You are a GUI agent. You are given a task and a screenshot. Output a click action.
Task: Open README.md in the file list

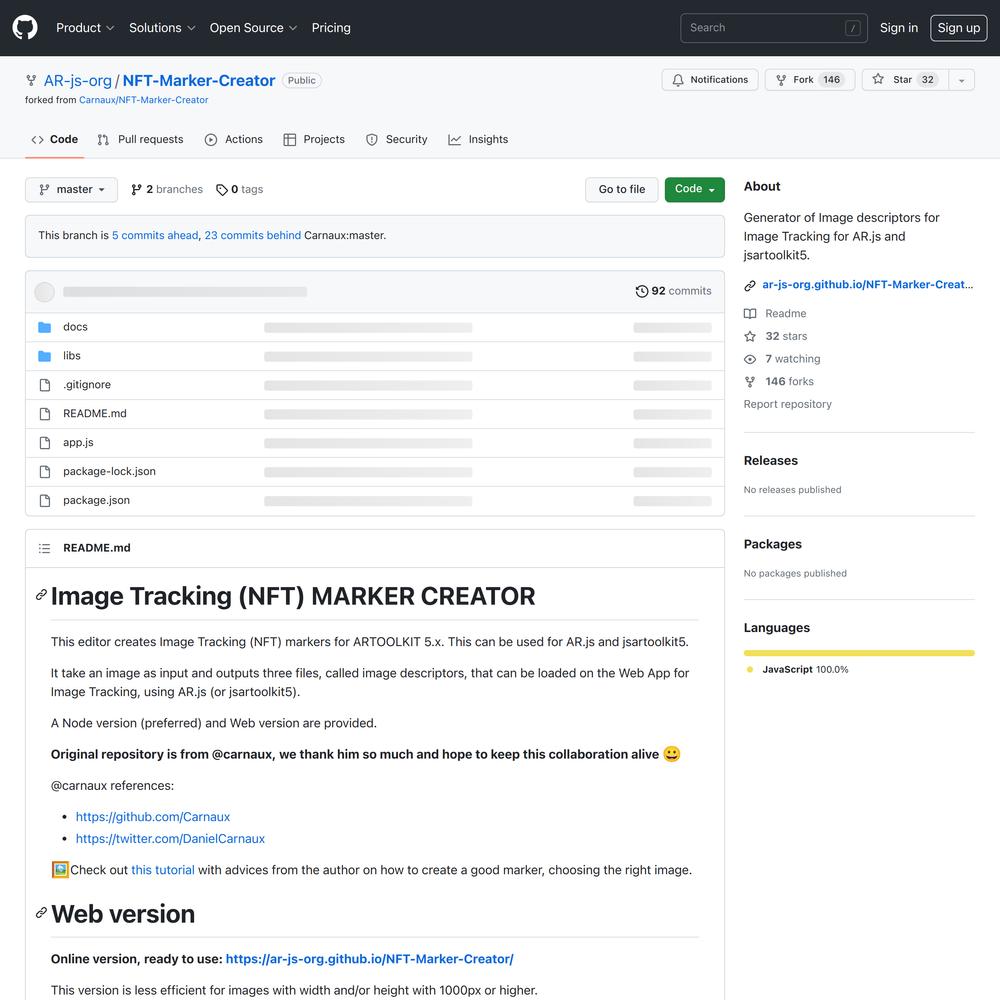tap(94, 414)
